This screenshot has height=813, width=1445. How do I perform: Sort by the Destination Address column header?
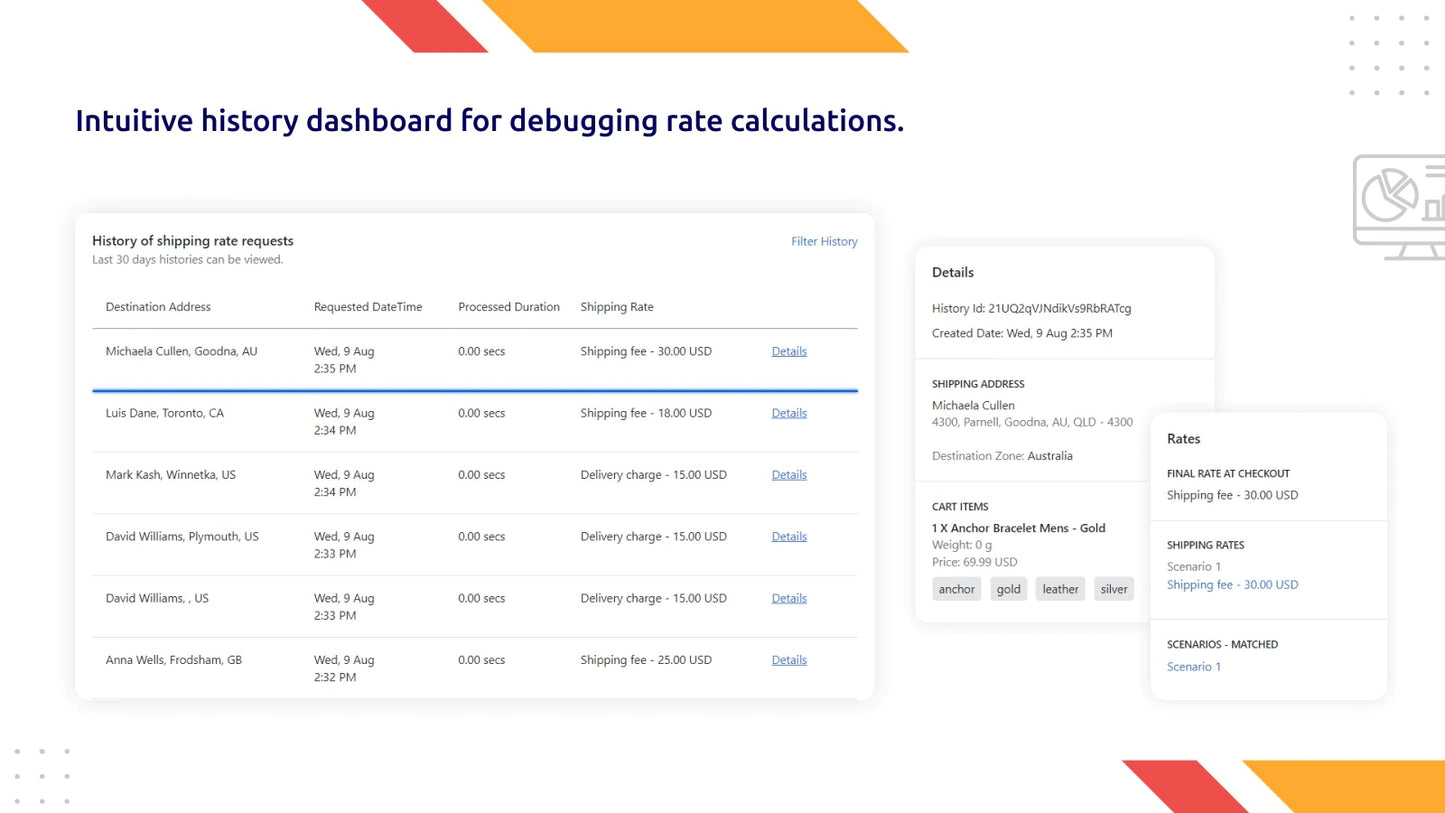158,307
